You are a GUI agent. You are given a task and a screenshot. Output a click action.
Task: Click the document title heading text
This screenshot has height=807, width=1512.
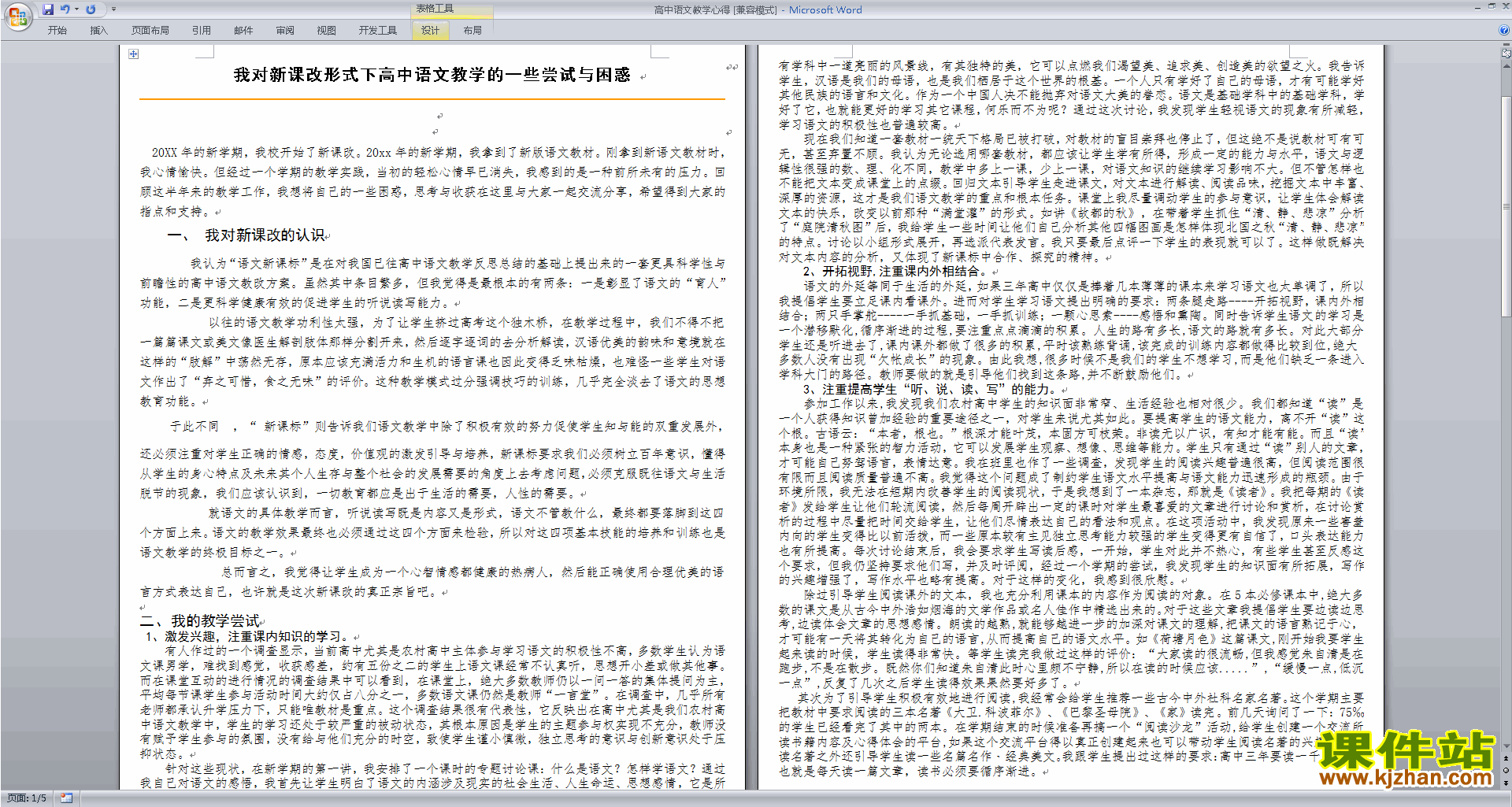pyautogui.click(x=432, y=75)
